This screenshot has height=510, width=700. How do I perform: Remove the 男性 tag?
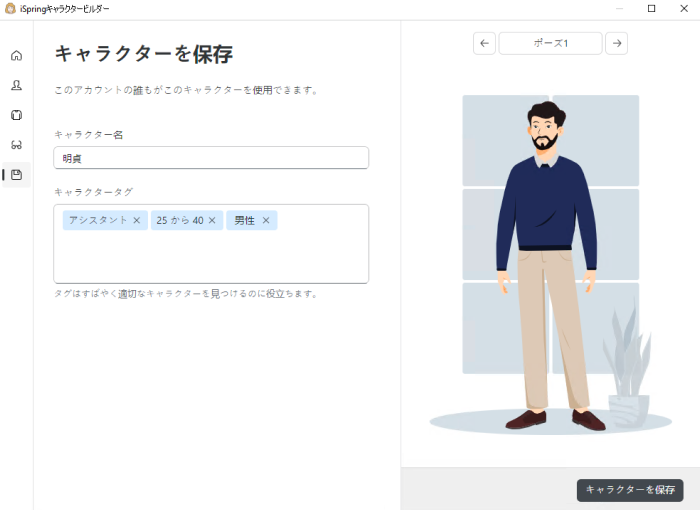coord(266,220)
